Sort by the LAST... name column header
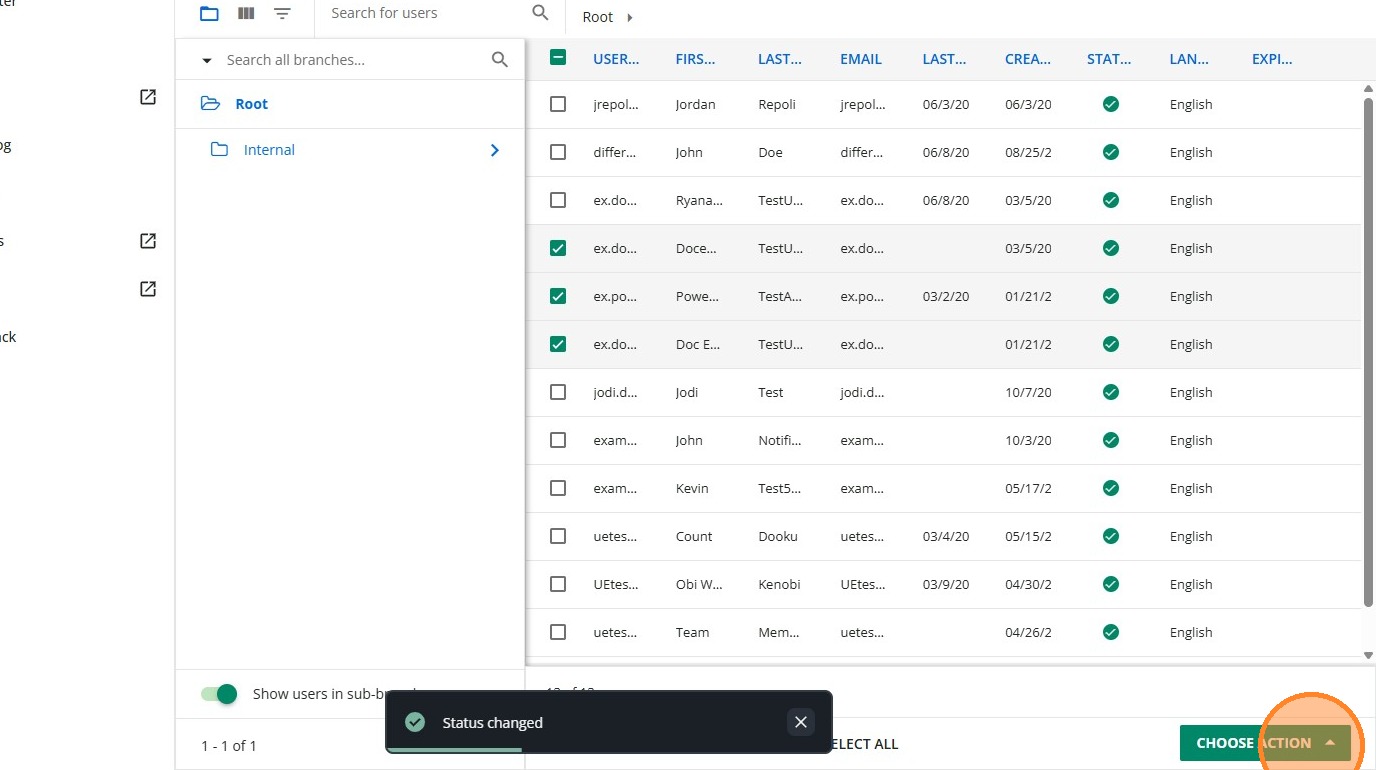Image resolution: width=1376 pixels, height=770 pixels. (x=780, y=59)
